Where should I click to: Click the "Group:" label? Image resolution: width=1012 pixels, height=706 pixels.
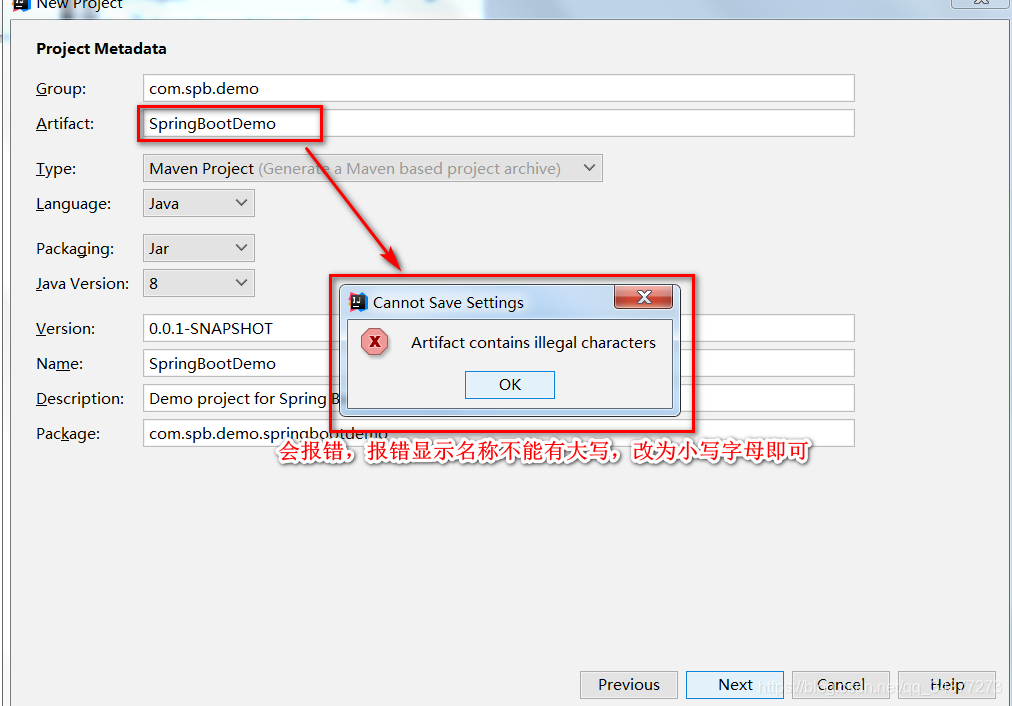61,88
